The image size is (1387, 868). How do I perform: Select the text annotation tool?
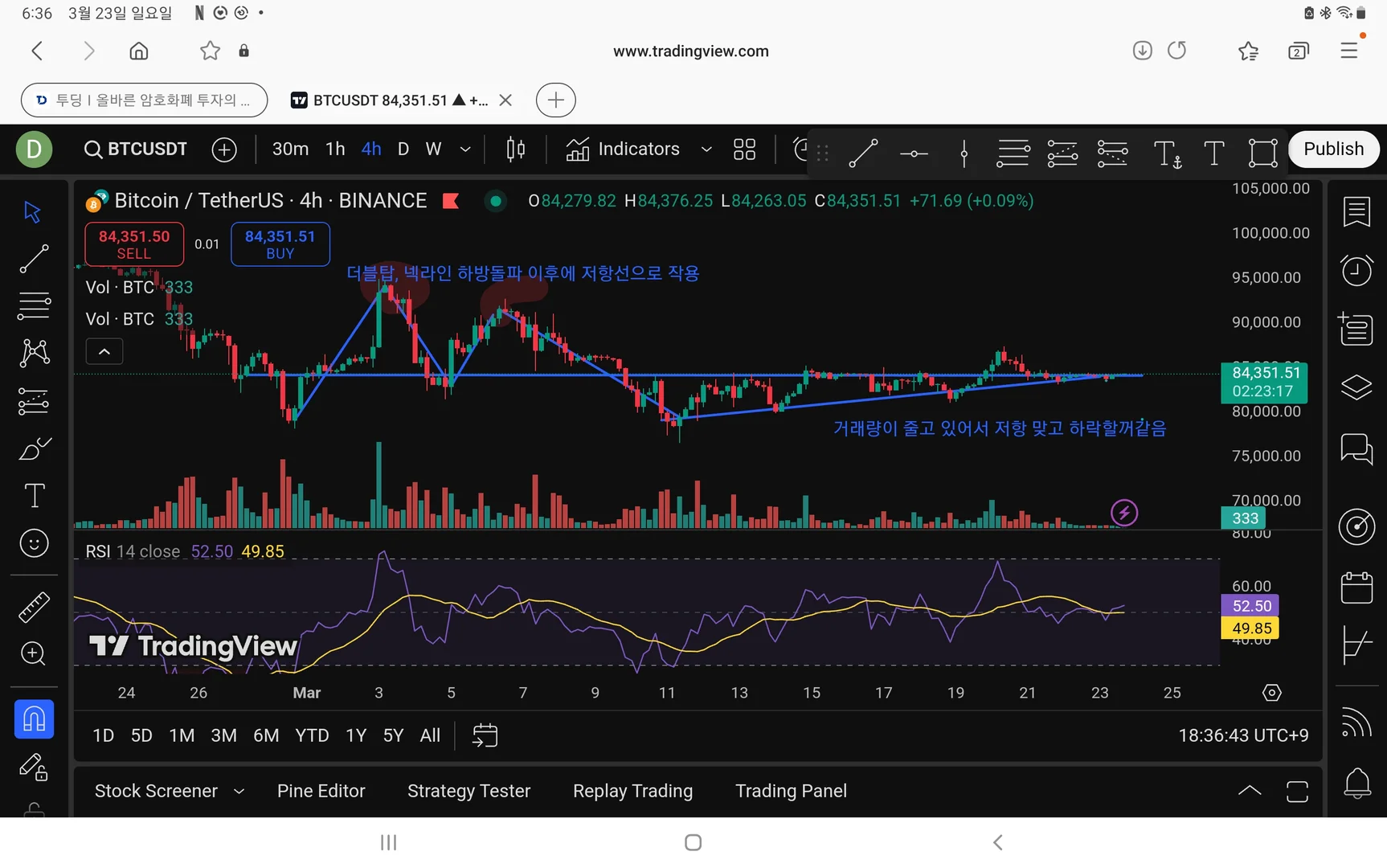coord(34,496)
